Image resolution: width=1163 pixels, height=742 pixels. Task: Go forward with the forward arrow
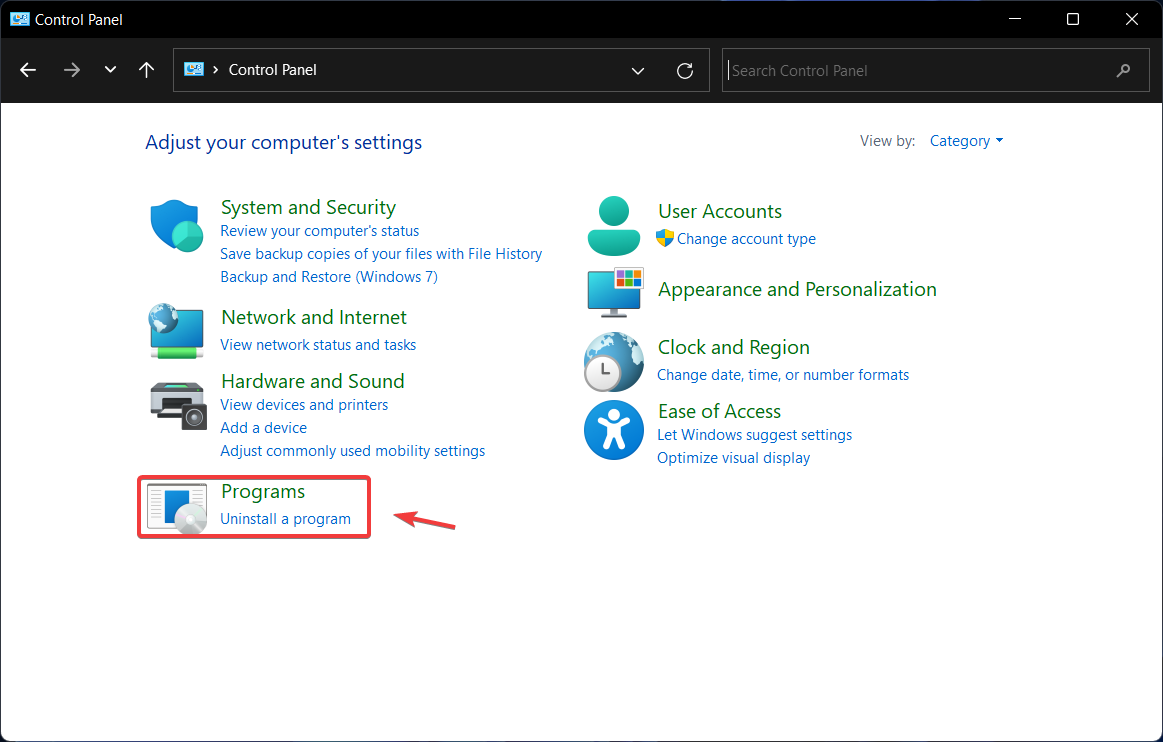(72, 70)
